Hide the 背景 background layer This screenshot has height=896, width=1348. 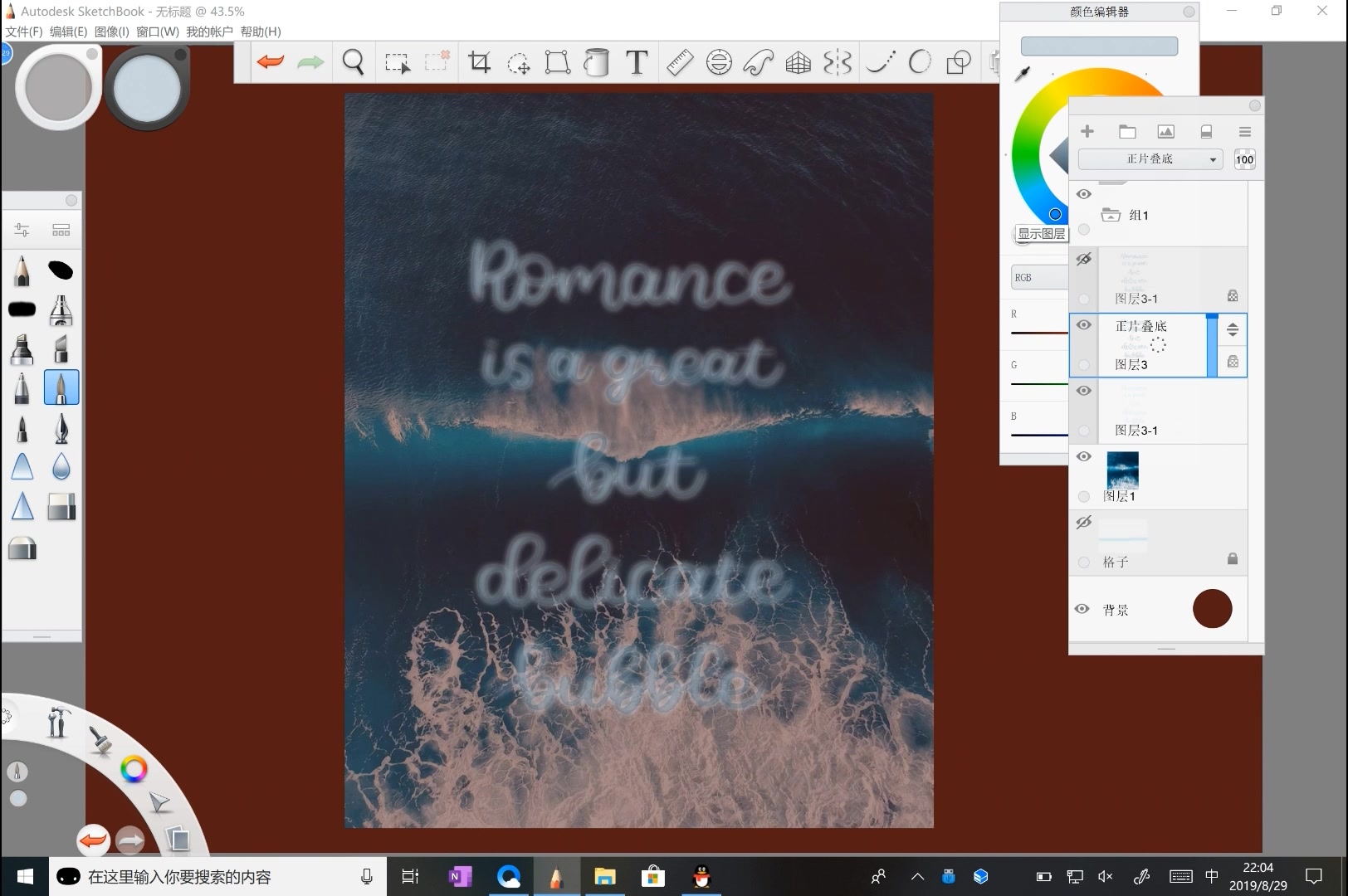coord(1082,609)
